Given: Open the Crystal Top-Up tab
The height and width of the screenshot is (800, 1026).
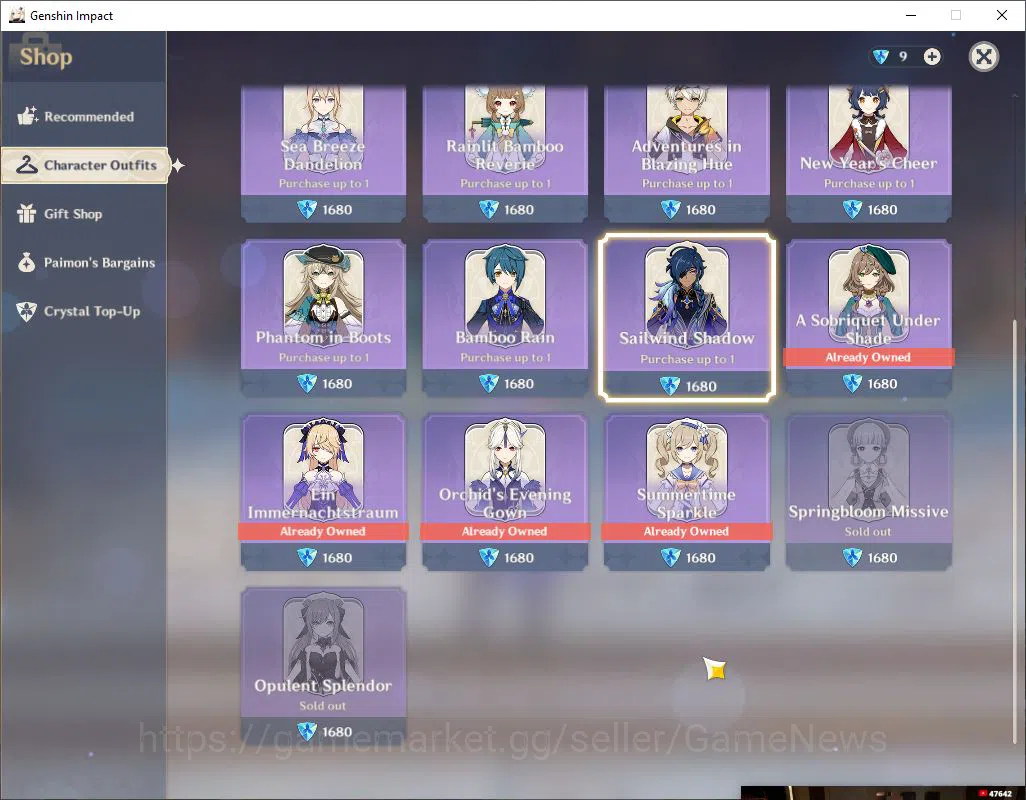Looking at the screenshot, I should click(83, 311).
